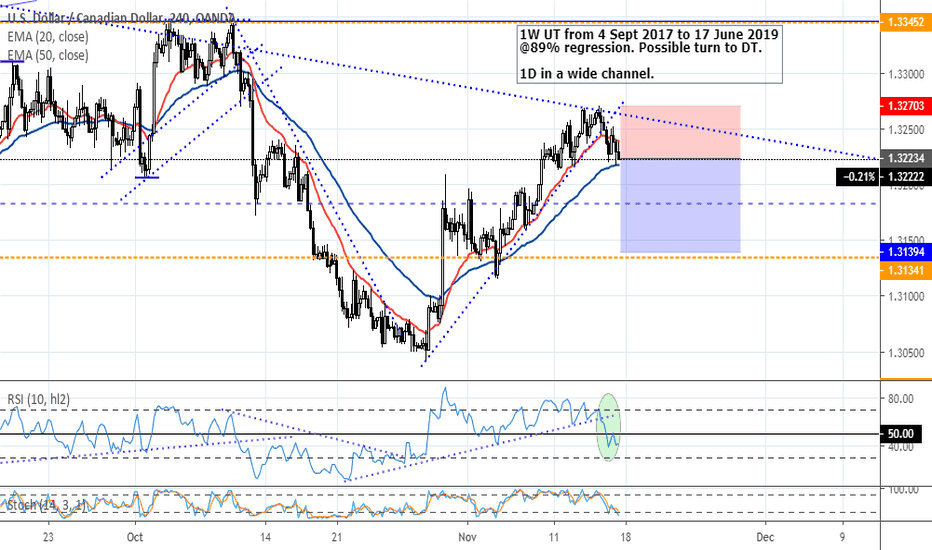Click the RSI 50.00 level label
Viewport: 932px width, 550px height.
click(902, 434)
